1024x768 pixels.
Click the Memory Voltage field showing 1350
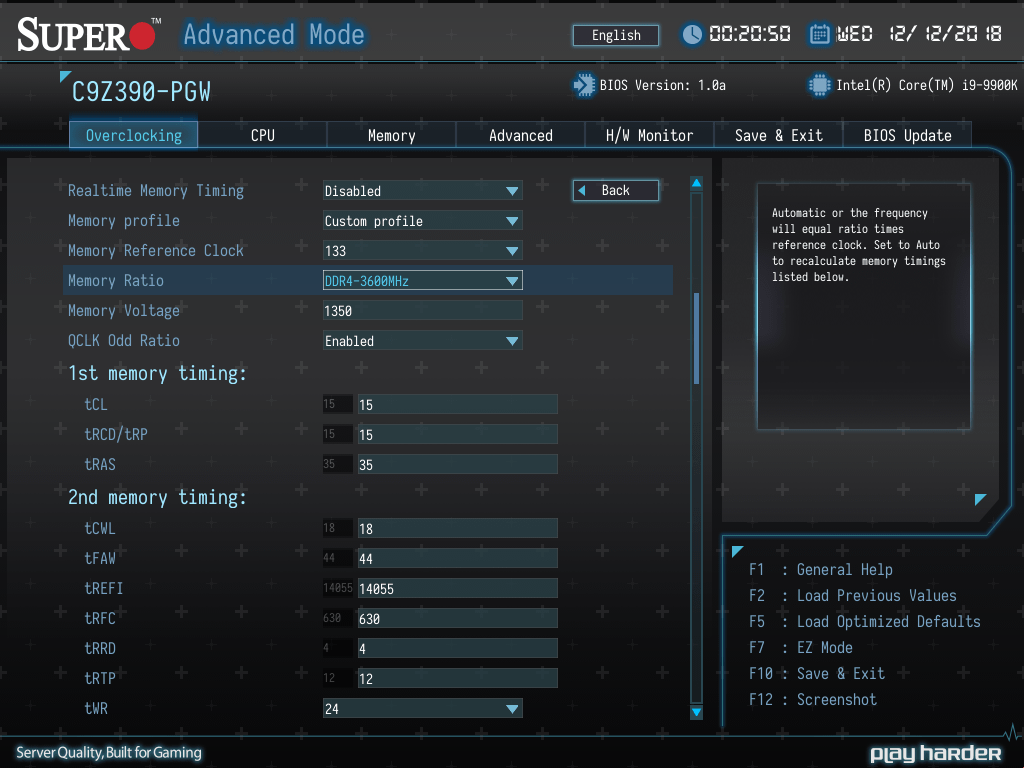pyautogui.click(x=423, y=311)
